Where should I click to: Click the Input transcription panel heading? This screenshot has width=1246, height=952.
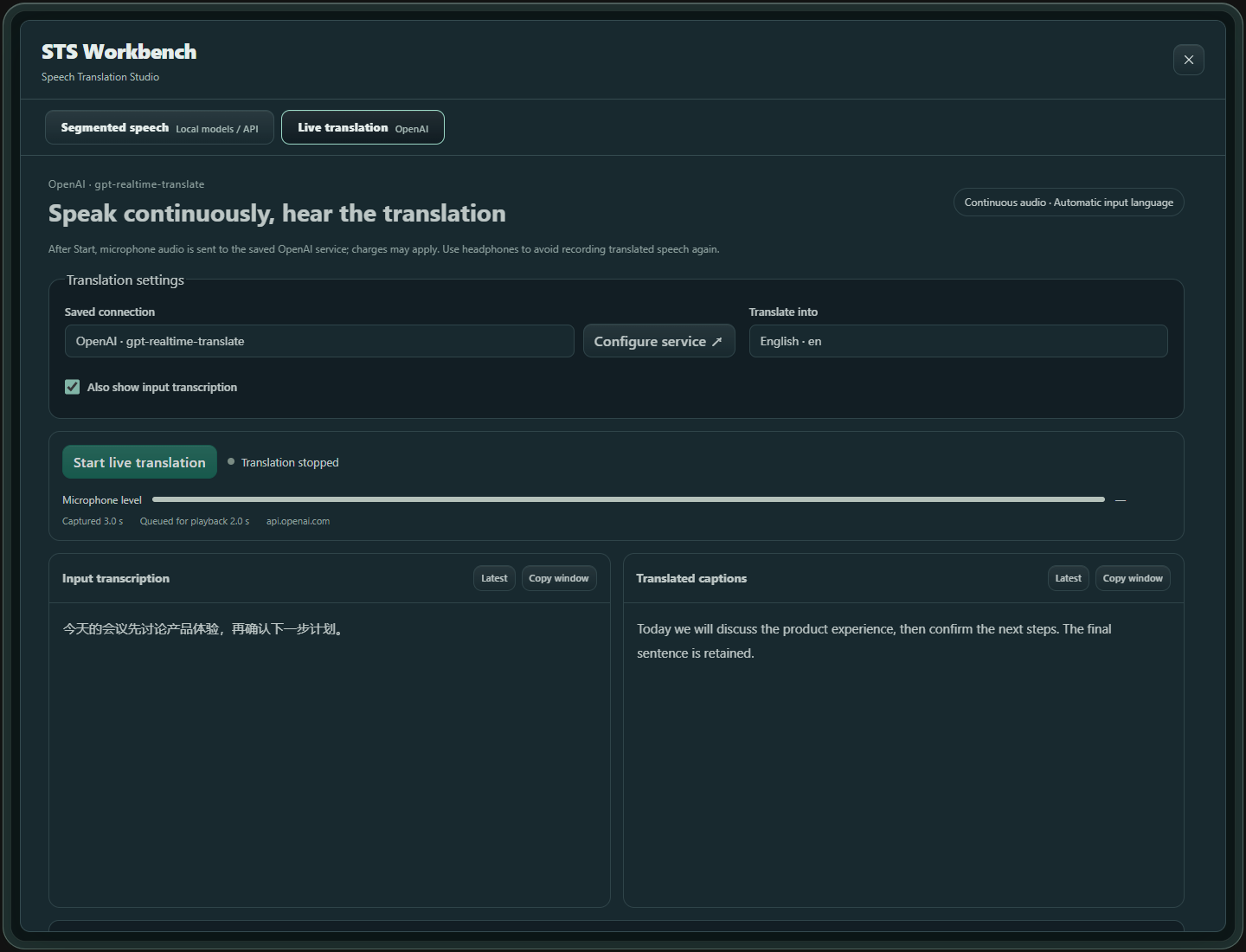(x=116, y=578)
